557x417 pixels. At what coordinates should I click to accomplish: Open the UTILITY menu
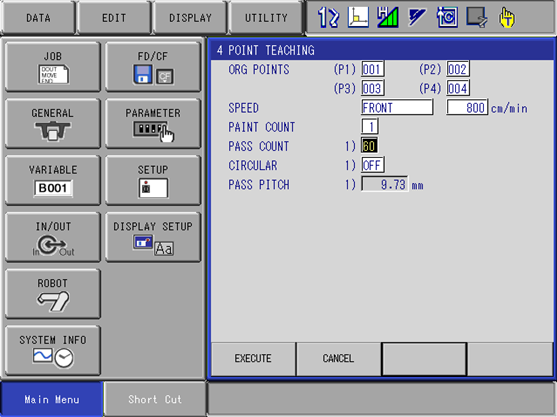point(266,18)
